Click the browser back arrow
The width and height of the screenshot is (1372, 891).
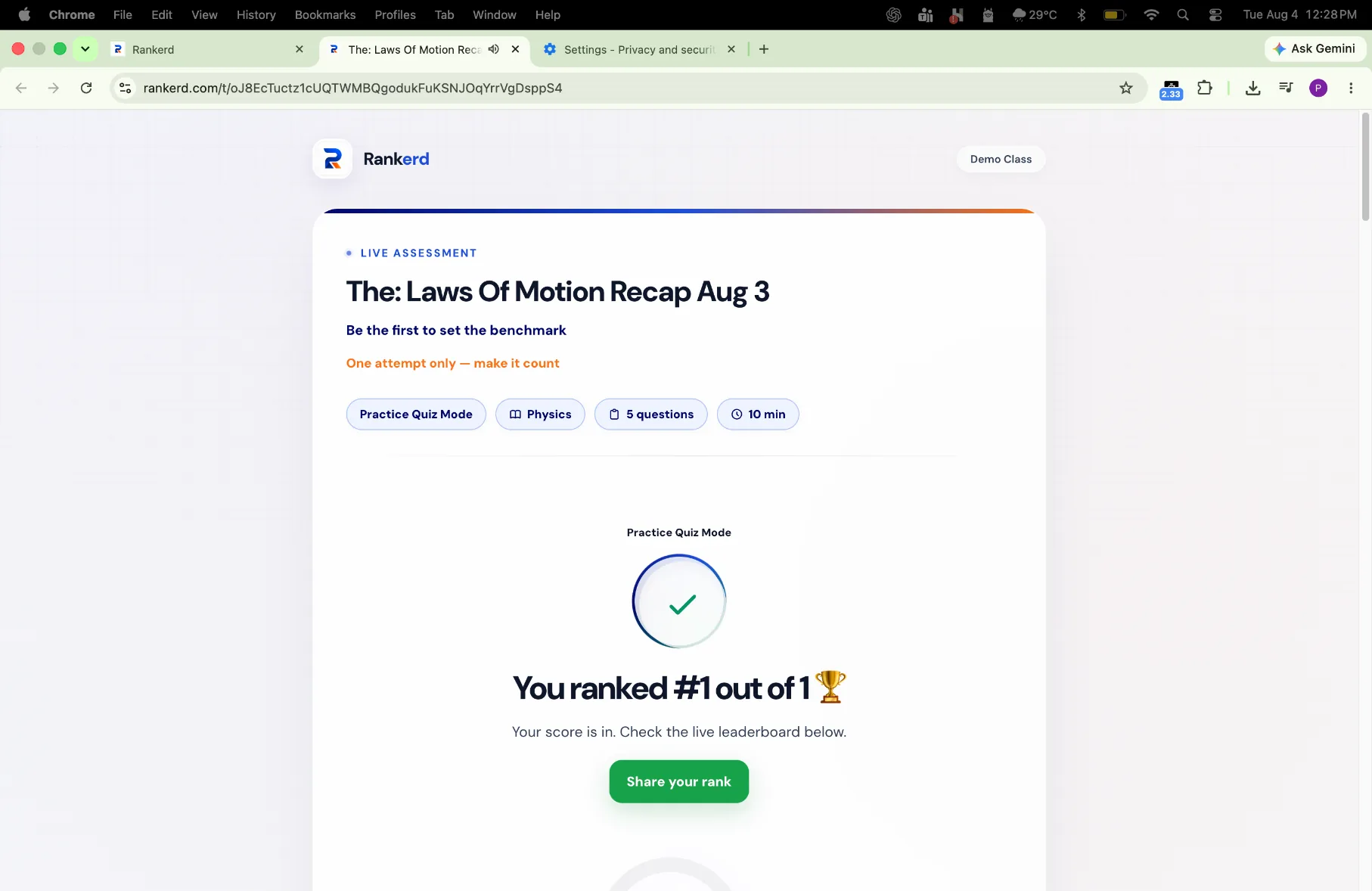point(21,88)
